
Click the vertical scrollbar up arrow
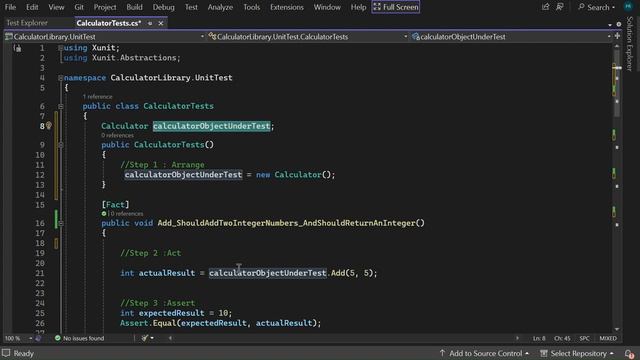[x=617, y=46]
